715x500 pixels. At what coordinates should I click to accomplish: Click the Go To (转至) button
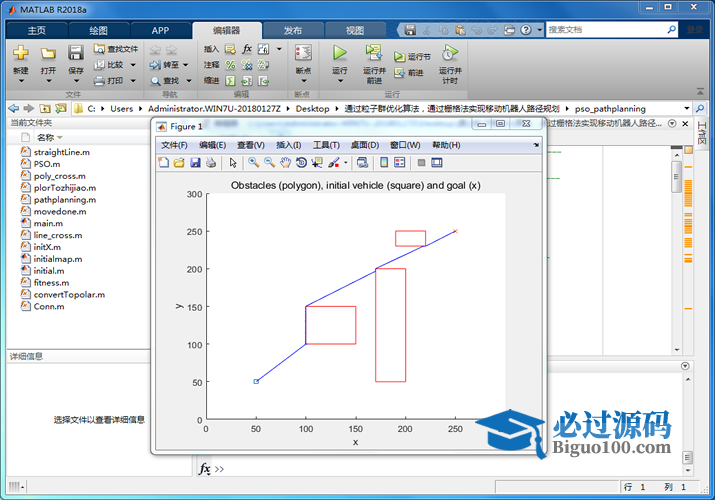165,65
